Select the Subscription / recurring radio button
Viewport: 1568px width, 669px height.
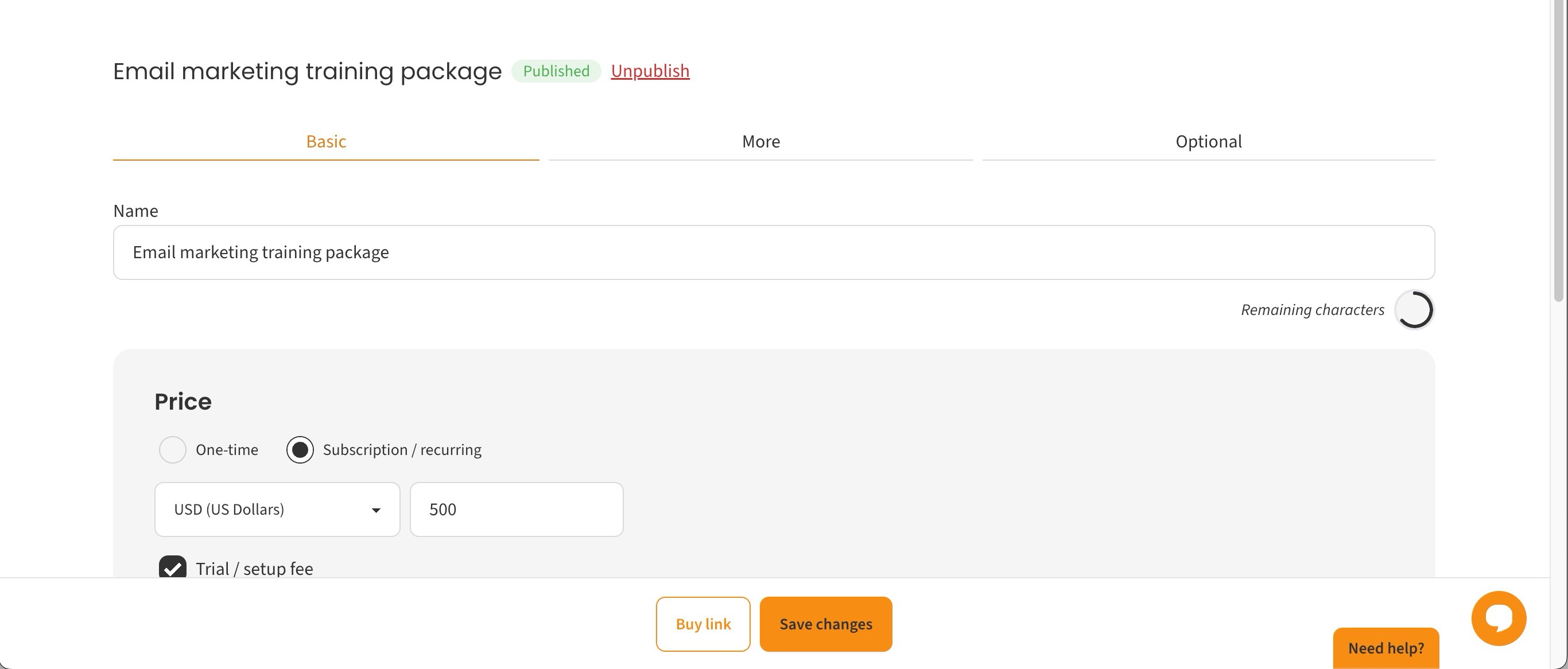300,450
